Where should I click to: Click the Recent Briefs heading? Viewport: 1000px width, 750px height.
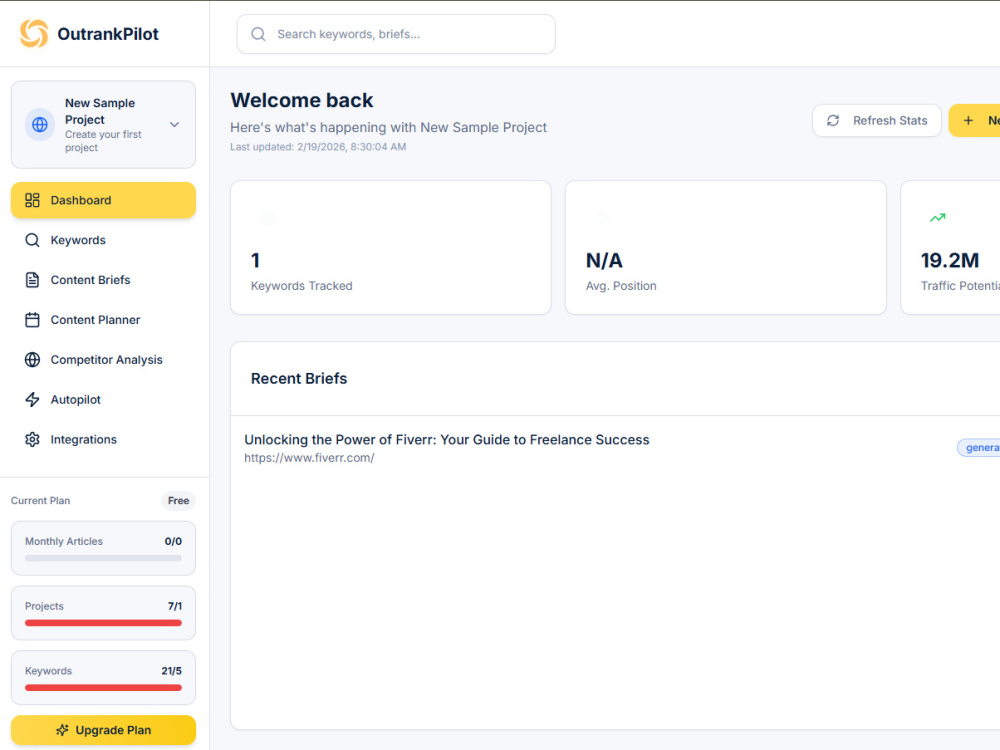pos(299,379)
